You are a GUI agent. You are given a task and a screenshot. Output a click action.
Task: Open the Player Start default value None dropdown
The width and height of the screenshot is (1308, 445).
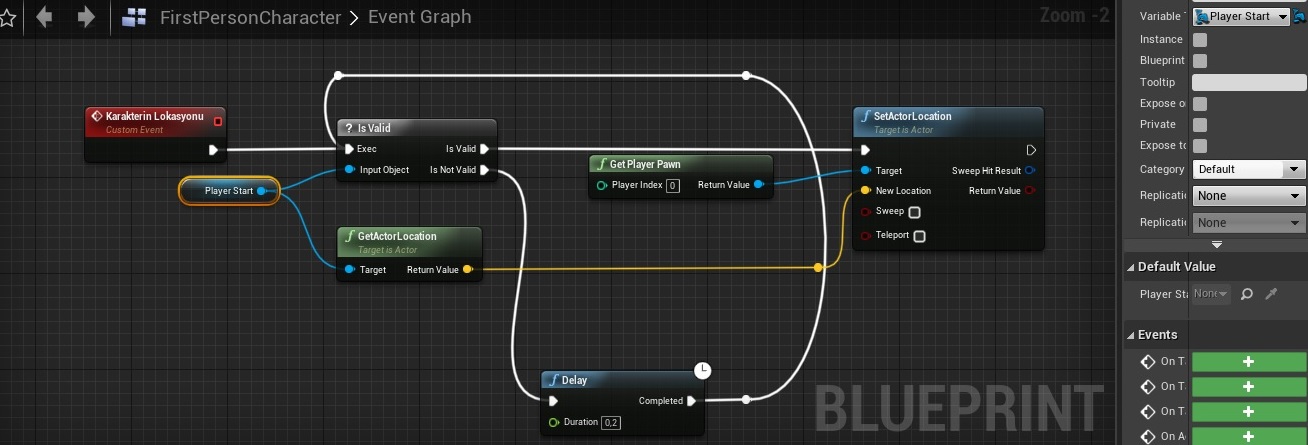(x=1211, y=294)
